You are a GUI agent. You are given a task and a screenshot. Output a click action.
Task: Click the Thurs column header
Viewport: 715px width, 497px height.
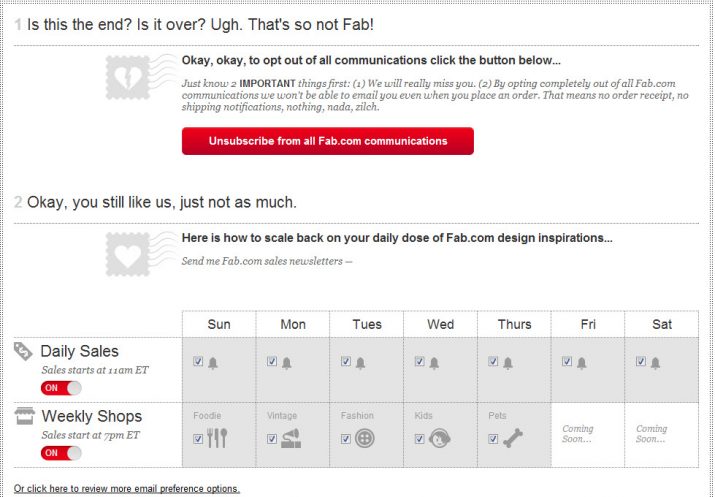514,324
